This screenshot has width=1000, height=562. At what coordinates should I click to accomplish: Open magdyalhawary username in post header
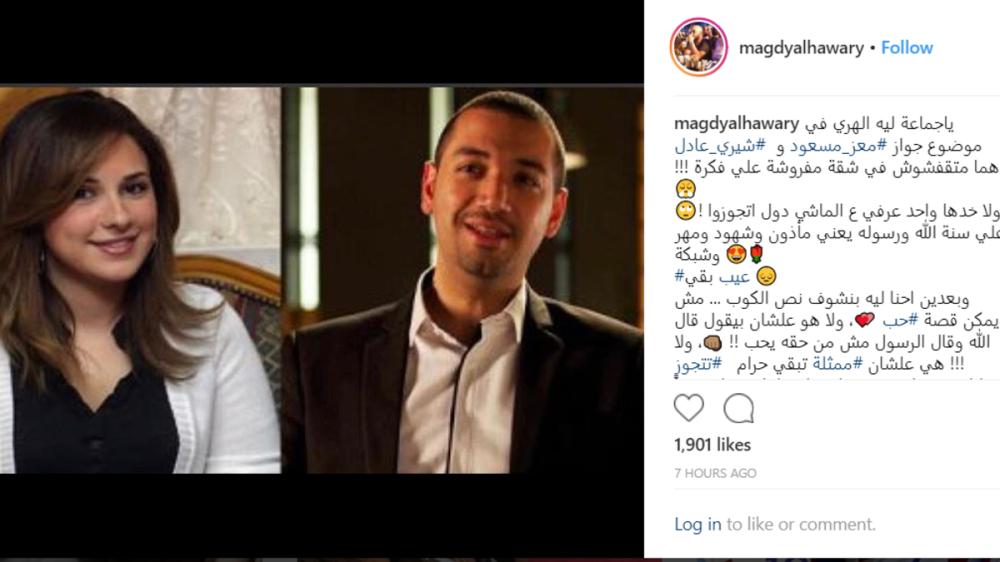(801, 48)
